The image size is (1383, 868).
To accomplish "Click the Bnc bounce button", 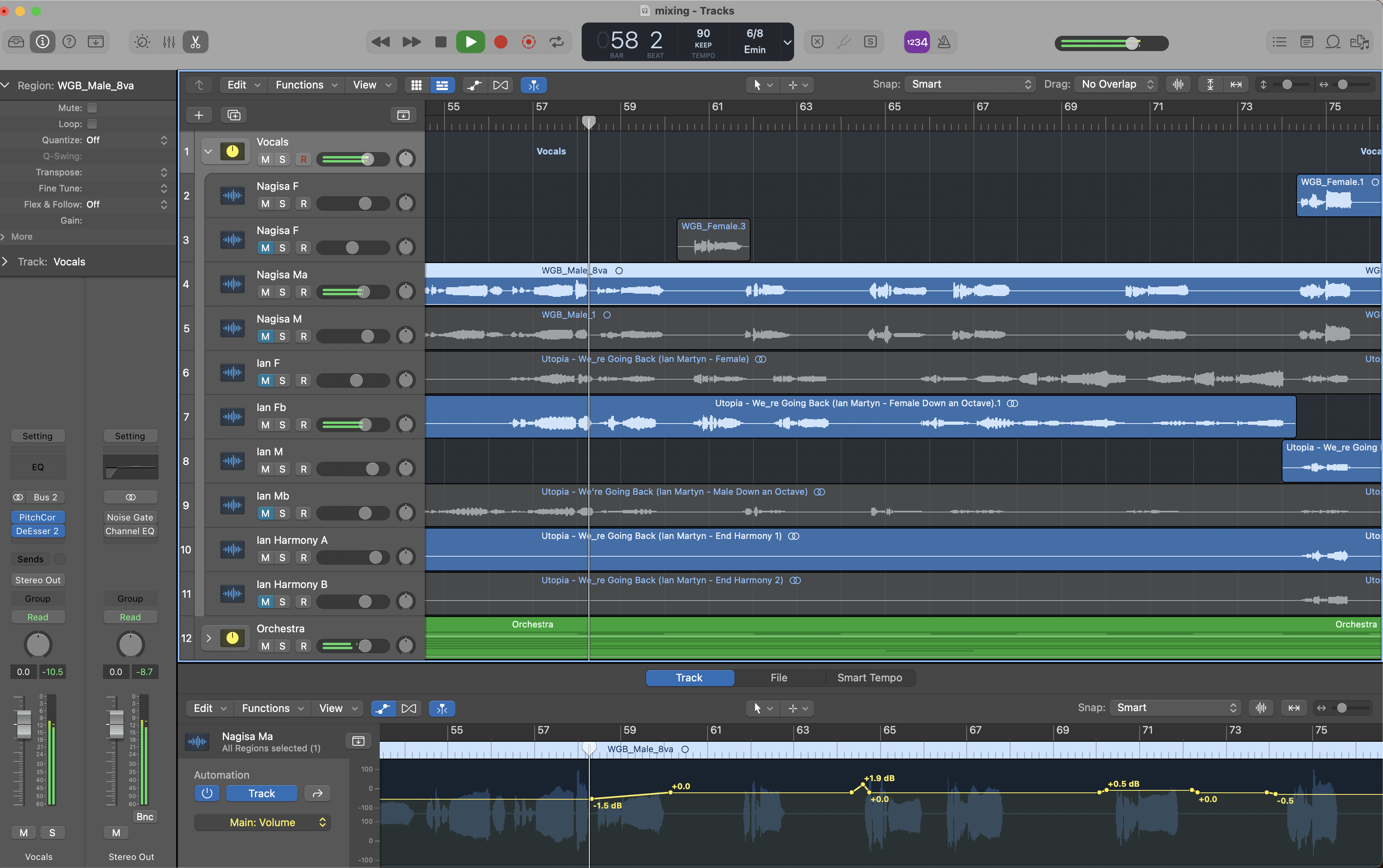I will 145,817.
